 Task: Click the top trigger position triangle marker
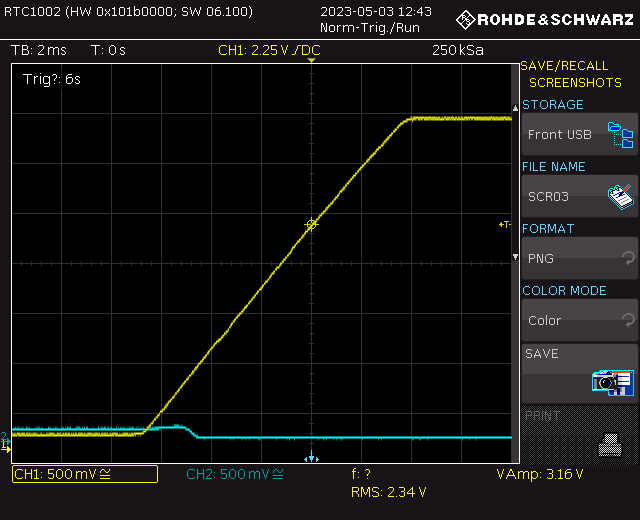tap(311, 60)
